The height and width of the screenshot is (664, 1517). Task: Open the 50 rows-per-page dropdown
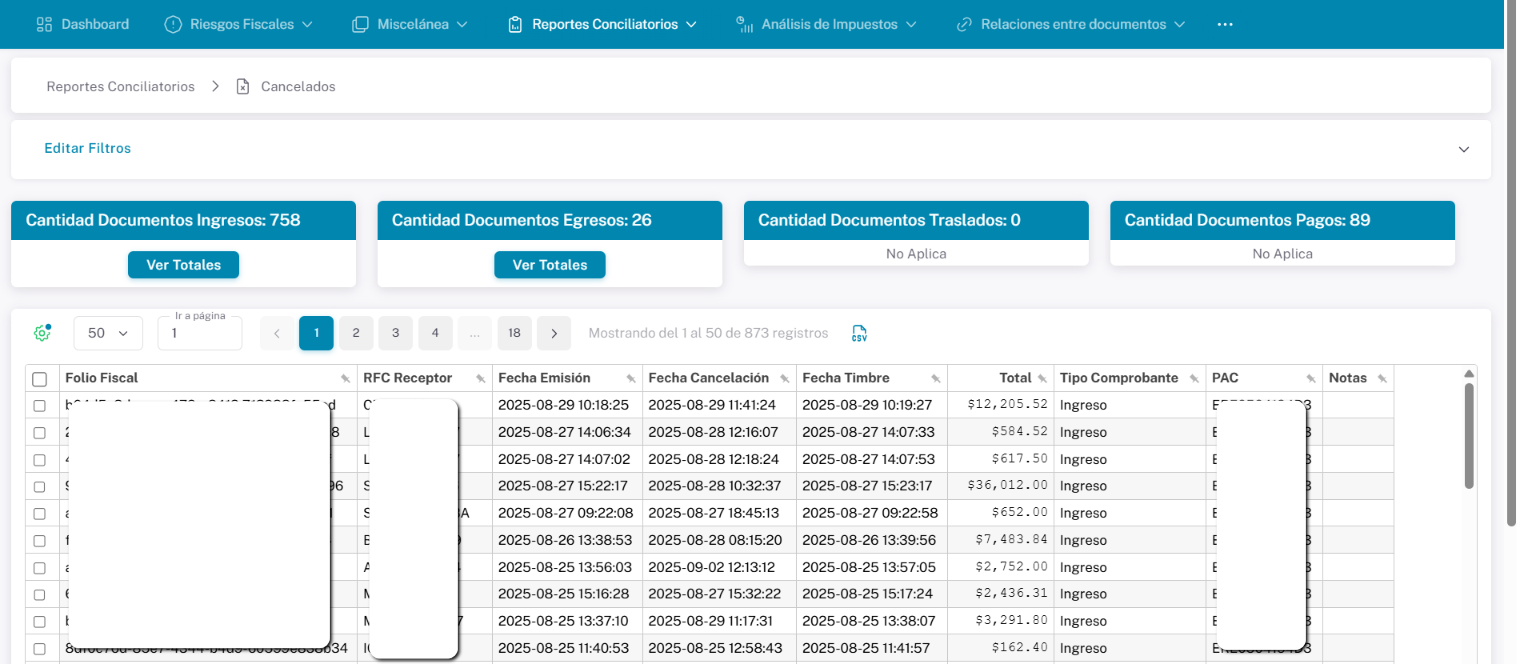click(x=109, y=333)
